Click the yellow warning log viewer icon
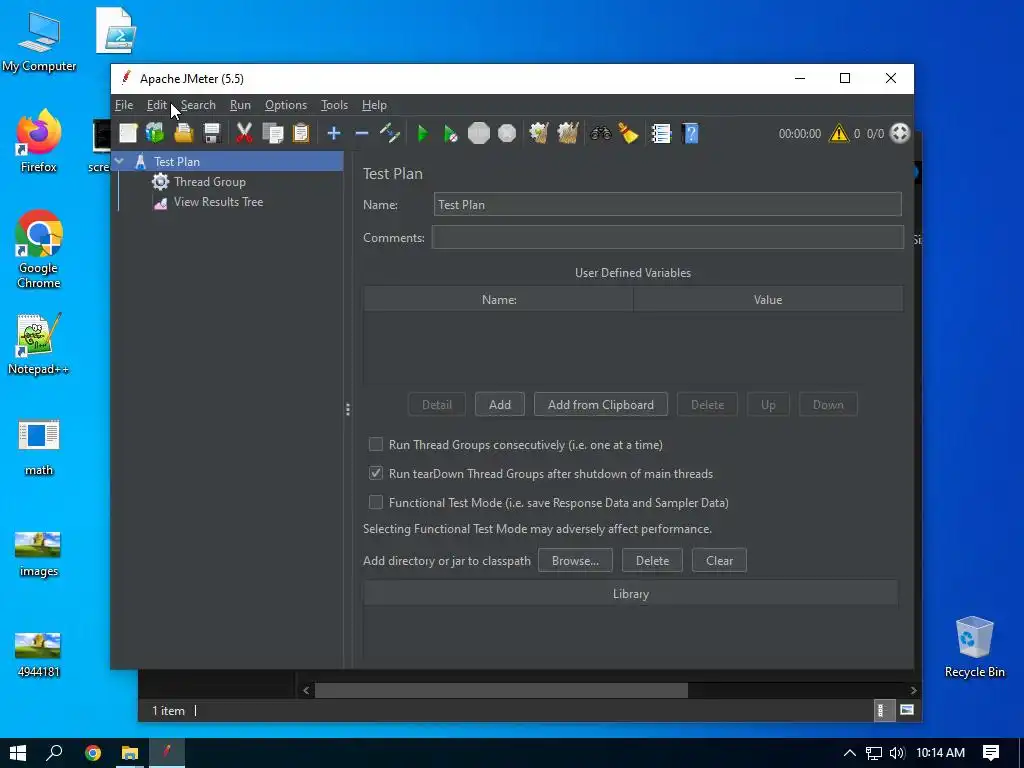The height and width of the screenshot is (768, 1024). click(x=839, y=133)
